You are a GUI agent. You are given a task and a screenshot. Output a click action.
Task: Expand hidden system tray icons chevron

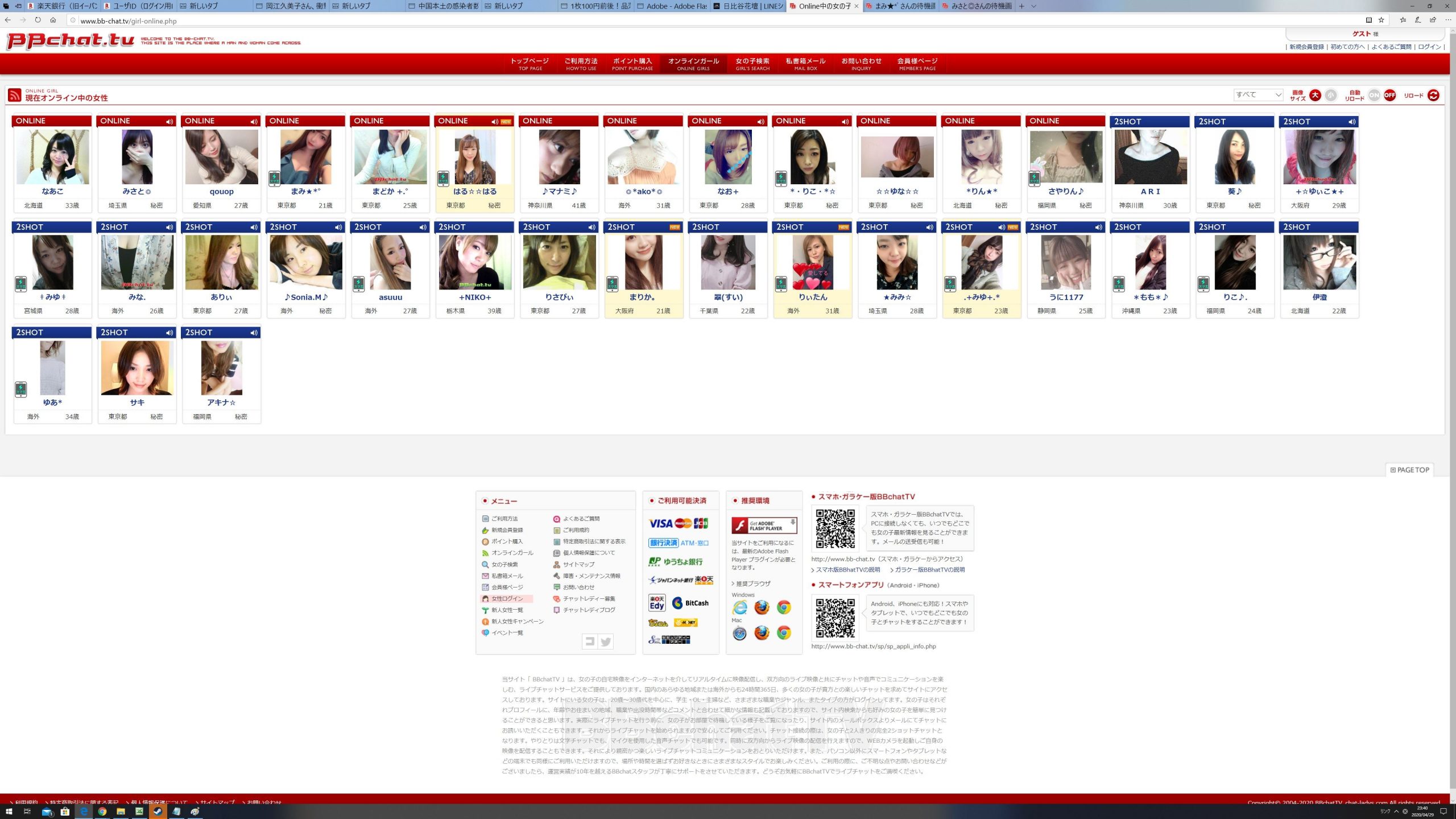click(x=1396, y=812)
